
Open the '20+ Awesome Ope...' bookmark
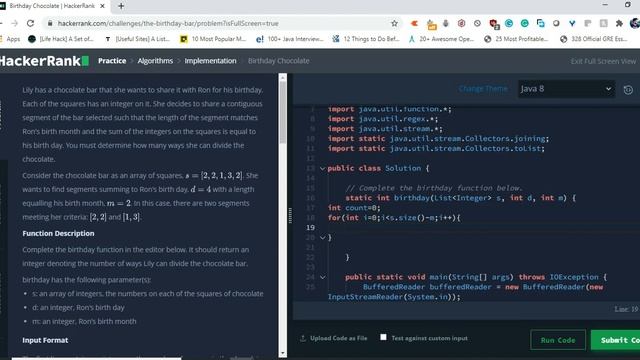click(x=441, y=39)
